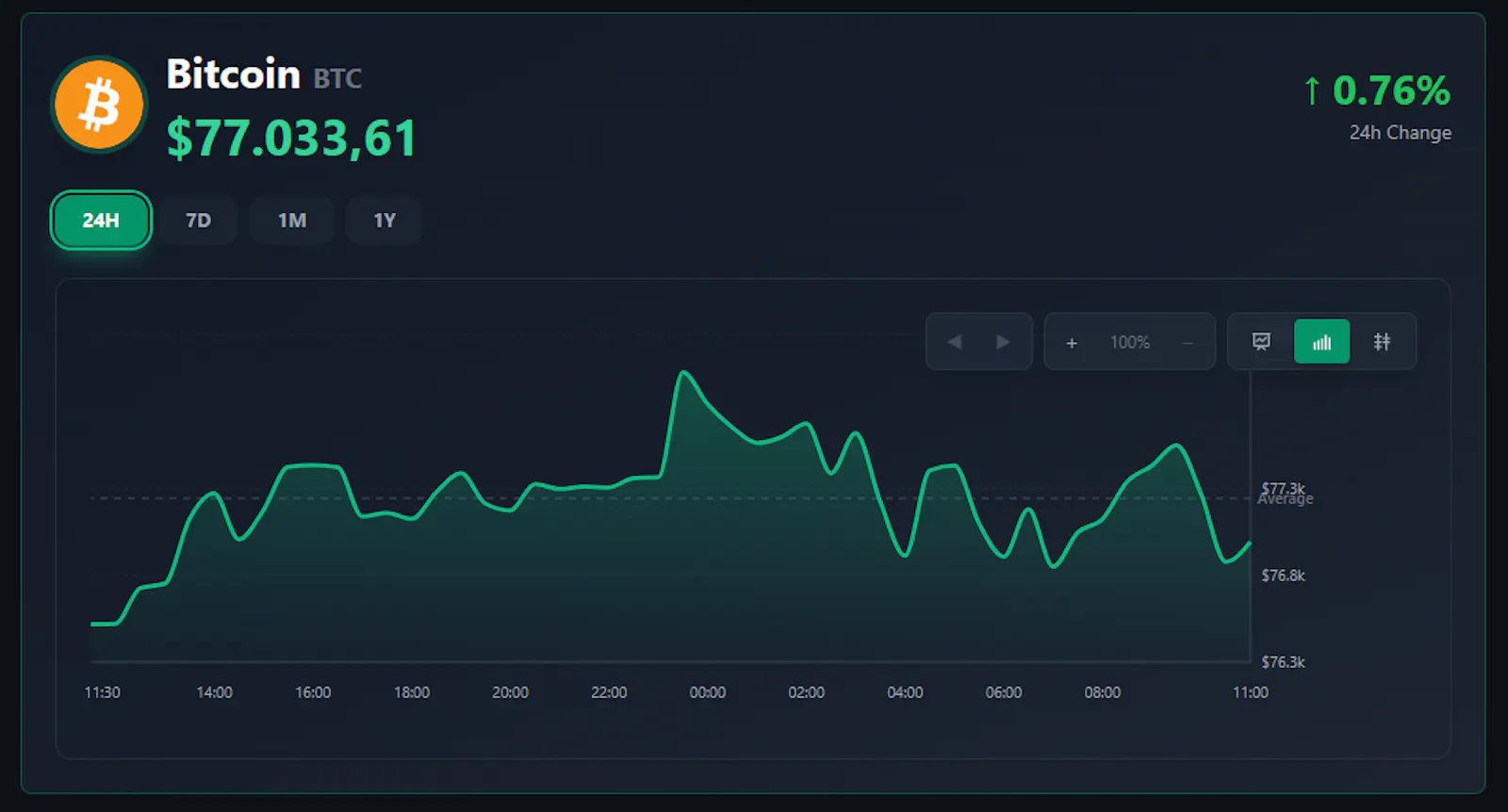The width and height of the screenshot is (1508, 812).
Task: Select the 24H time range tab
Action: click(101, 220)
